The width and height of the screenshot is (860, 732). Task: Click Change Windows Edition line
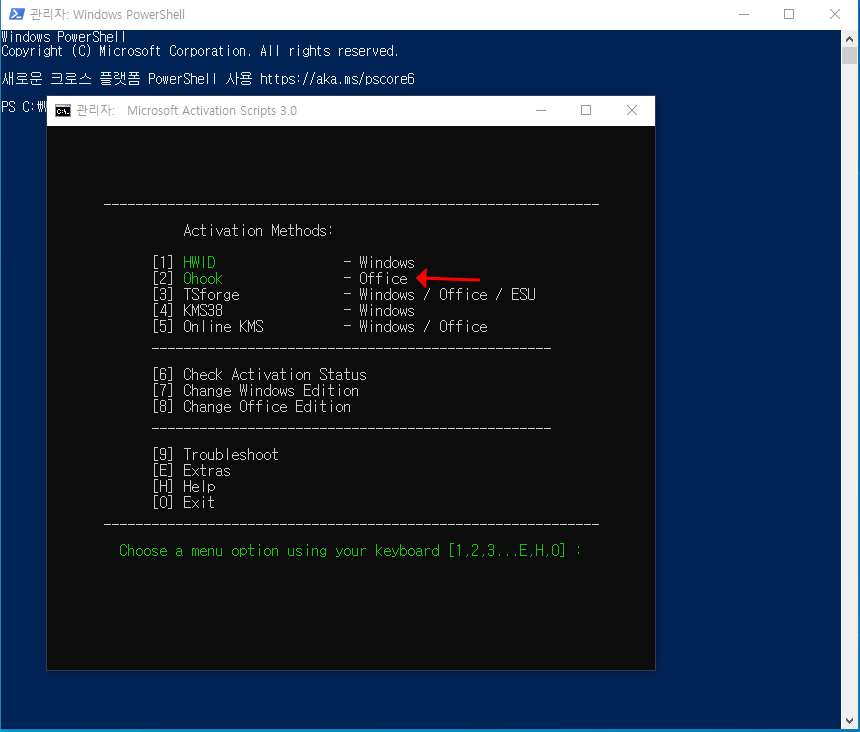[x=256, y=390]
